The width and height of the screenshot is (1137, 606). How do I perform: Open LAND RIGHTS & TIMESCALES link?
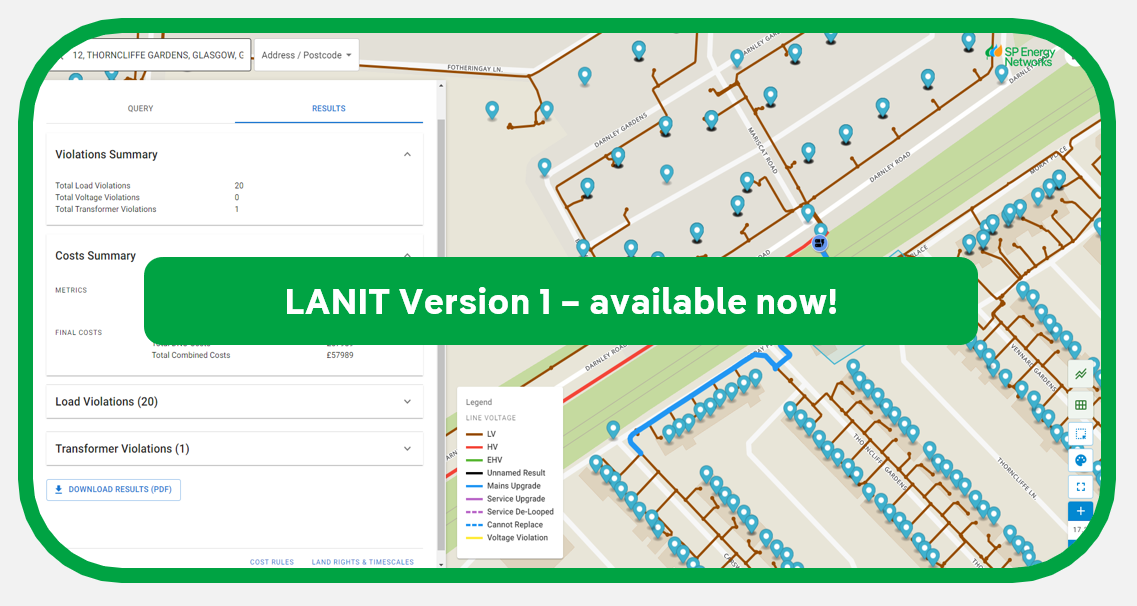[x=363, y=562]
